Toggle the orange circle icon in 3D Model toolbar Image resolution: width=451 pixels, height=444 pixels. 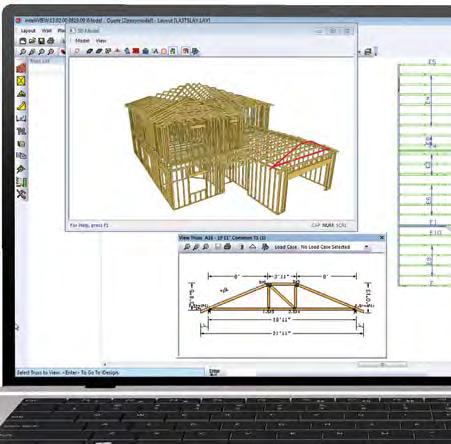click(x=164, y=51)
